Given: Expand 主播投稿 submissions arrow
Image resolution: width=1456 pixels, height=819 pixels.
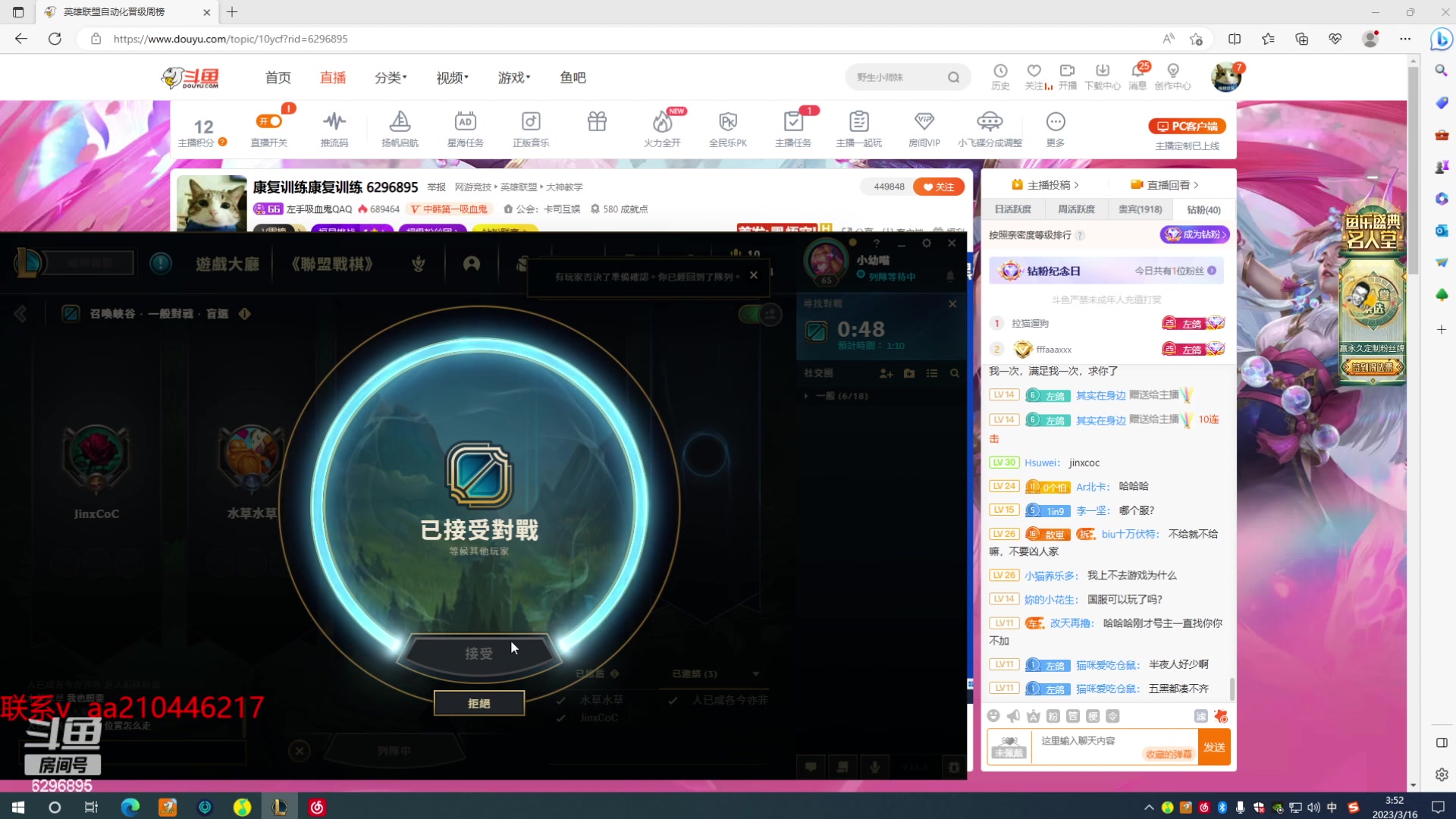Looking at the screenshot, I should coord(1076,185).
